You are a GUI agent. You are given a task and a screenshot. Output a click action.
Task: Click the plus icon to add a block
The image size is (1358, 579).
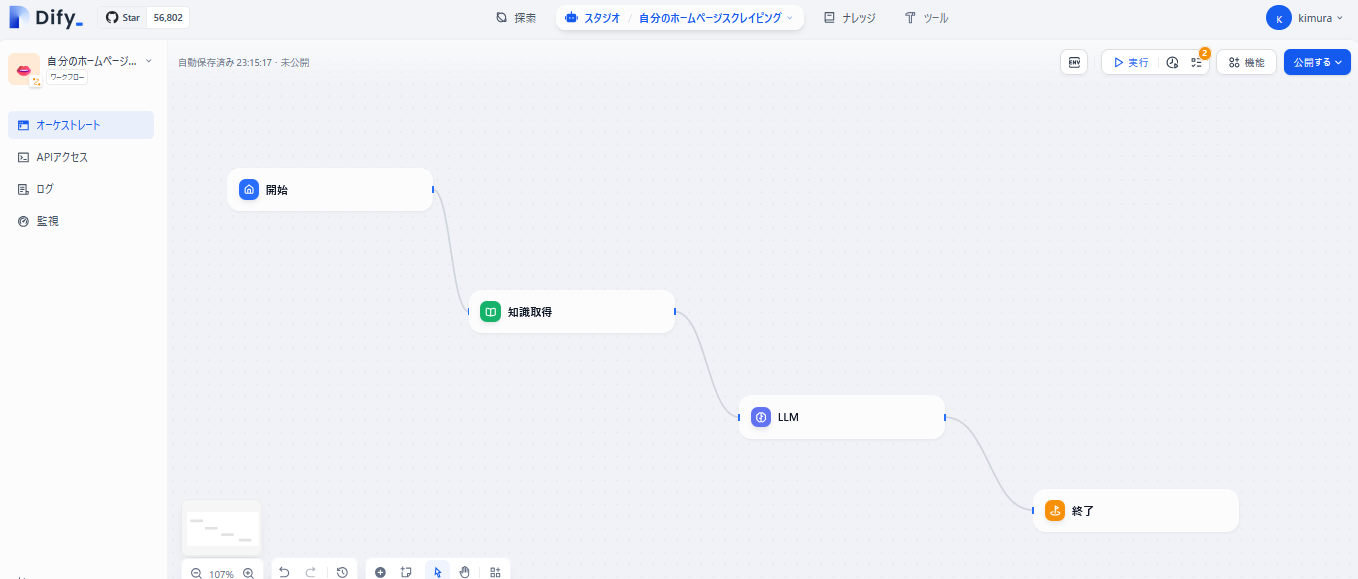pyautogui.click(x=381, y=572)
